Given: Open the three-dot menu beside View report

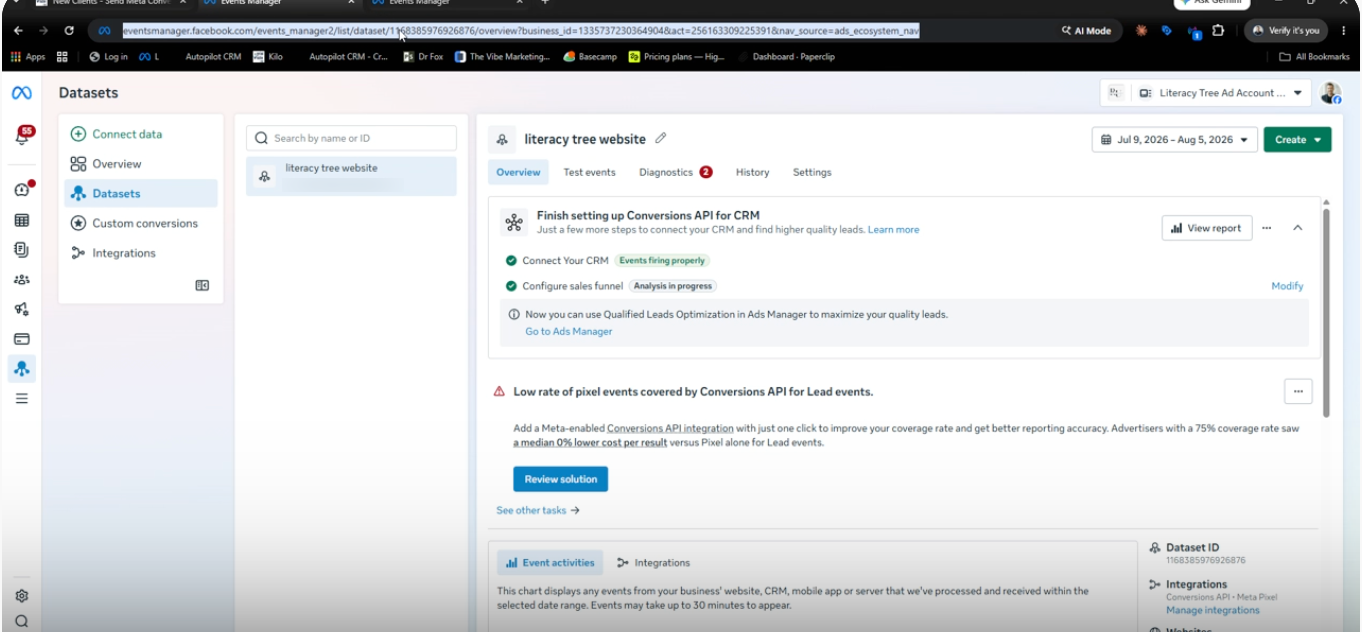Looking at the screenshot, I should (x=1267, y=228).
